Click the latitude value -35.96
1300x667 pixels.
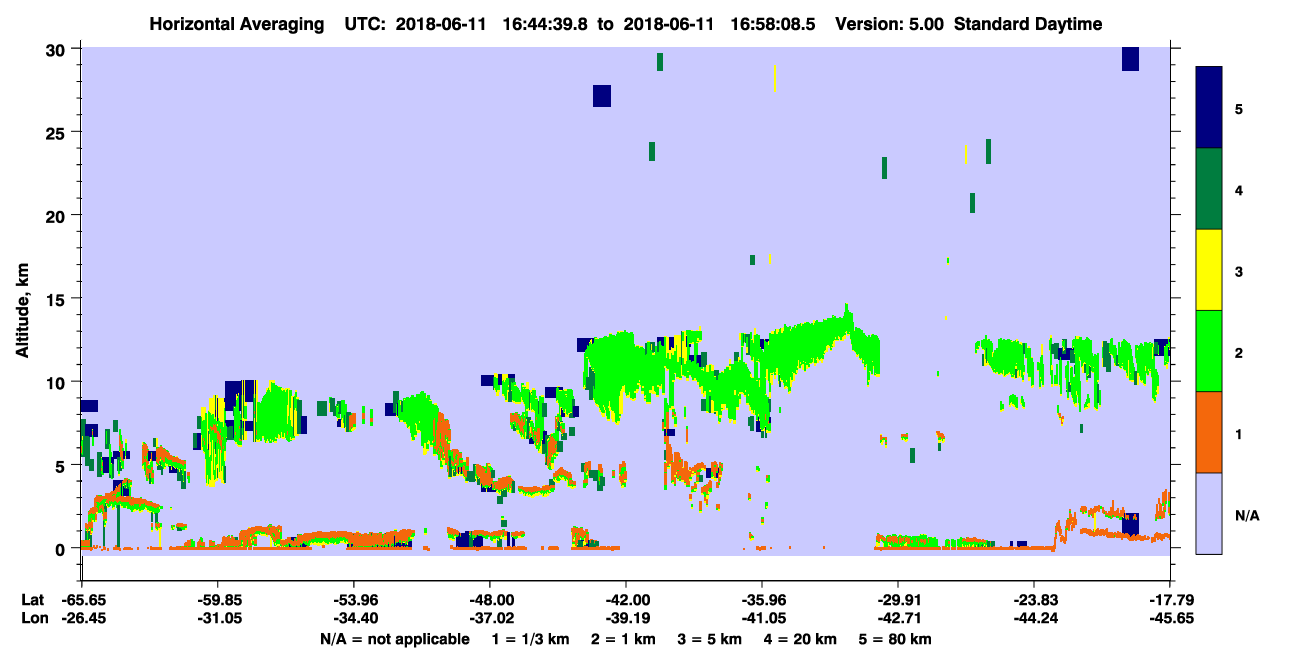tap(761, 600)
